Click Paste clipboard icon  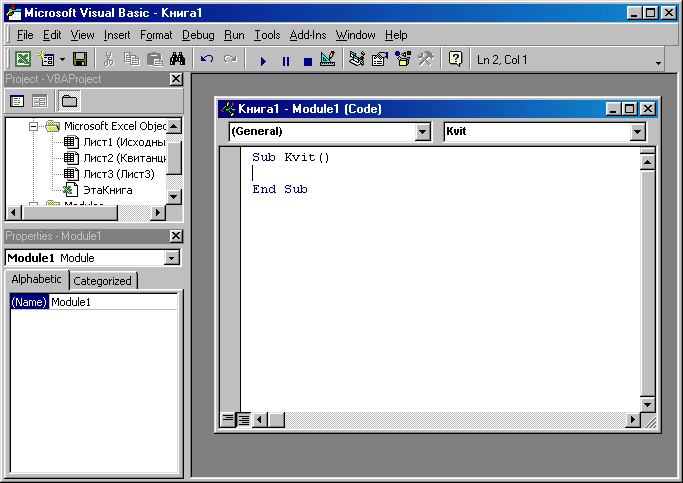click(154, 59)
